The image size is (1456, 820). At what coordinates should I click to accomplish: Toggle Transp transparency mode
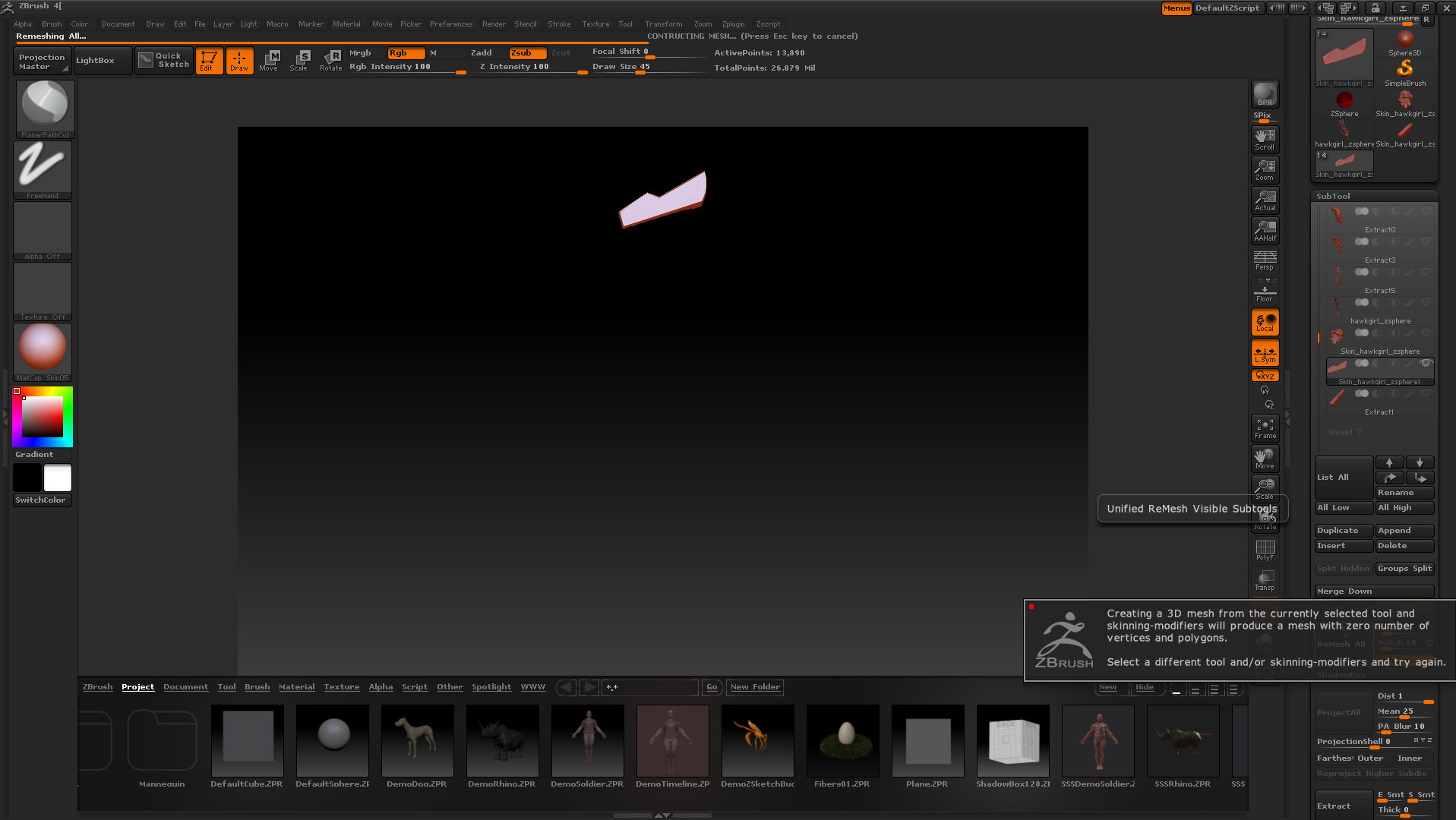point(1265,580)
